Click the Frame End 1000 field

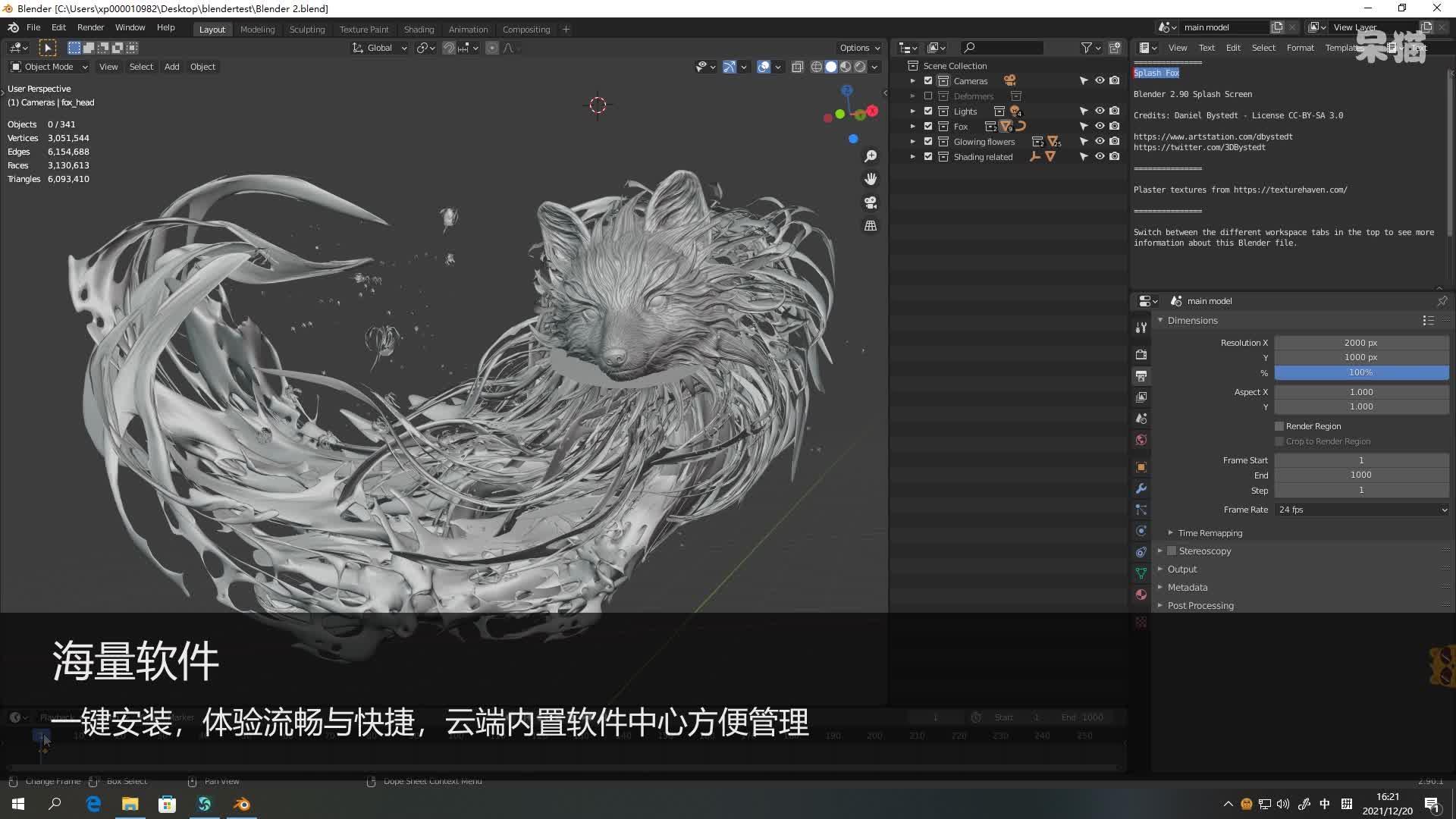pyautogui.click(x=1362, y=475)
